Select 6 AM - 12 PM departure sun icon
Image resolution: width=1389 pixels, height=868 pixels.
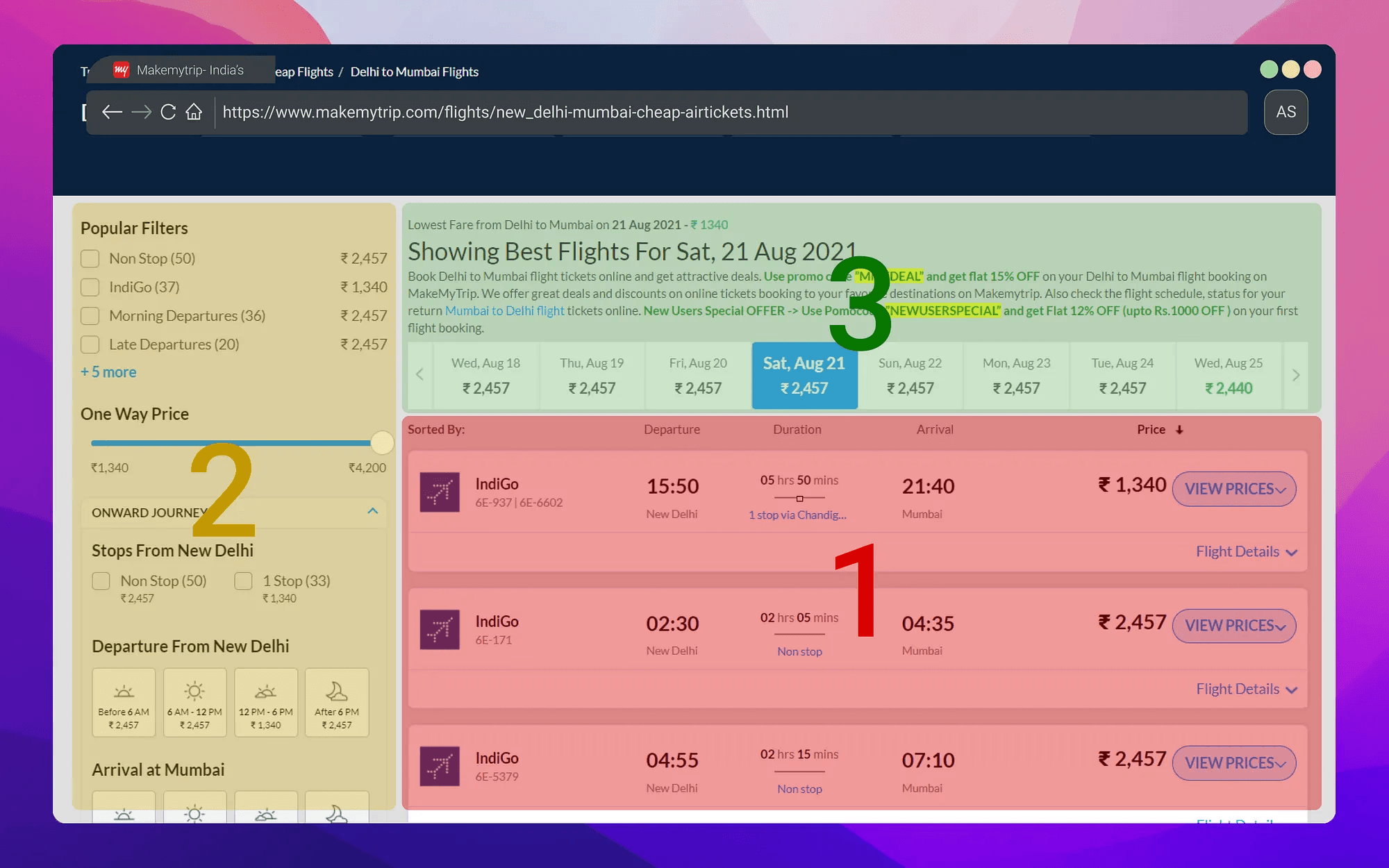coord(194,692)
